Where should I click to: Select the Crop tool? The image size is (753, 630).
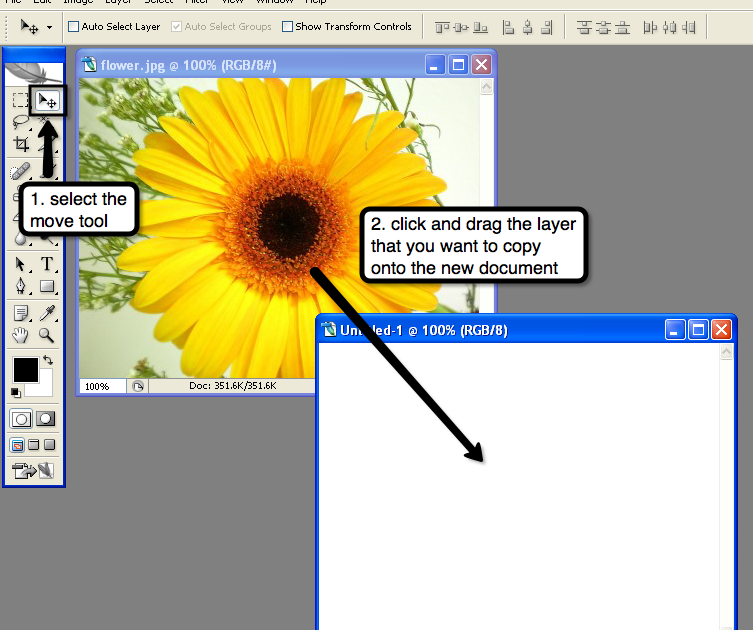21,144
